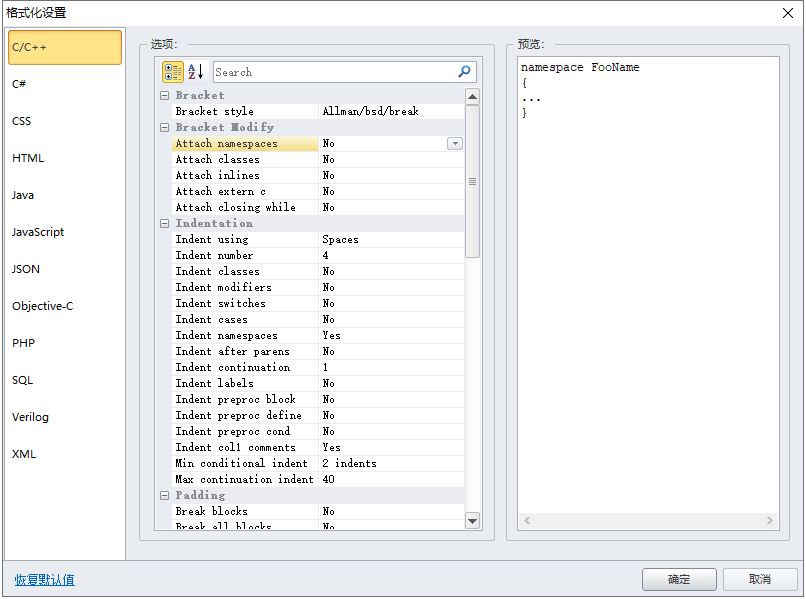Screen dimensions: 806x599
Task: Click the 确定 confirm button
Action: coord(679,579)
